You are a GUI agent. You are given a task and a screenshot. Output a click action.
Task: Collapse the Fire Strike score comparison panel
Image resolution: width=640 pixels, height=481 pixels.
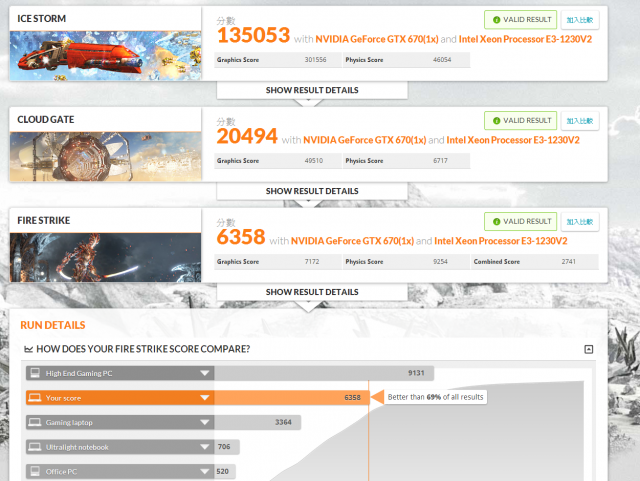click(x=589, y=349)
